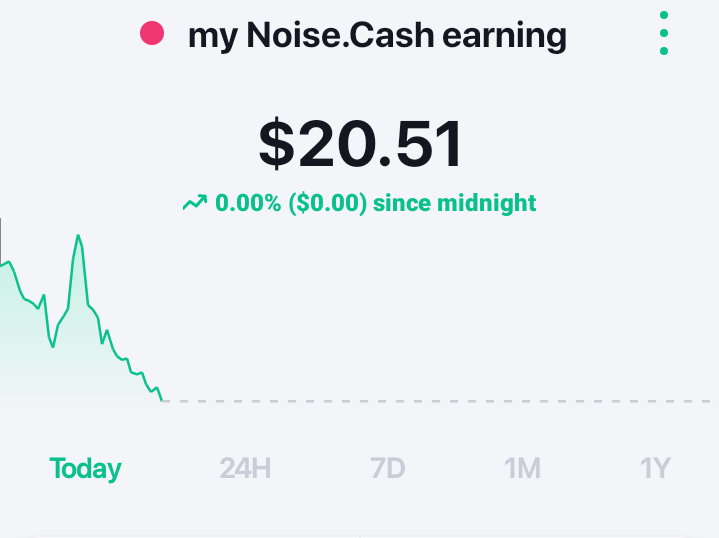Click the ($0.00) change amount
The width and height of the screenshot is (719, 538).
coord(328,203)
